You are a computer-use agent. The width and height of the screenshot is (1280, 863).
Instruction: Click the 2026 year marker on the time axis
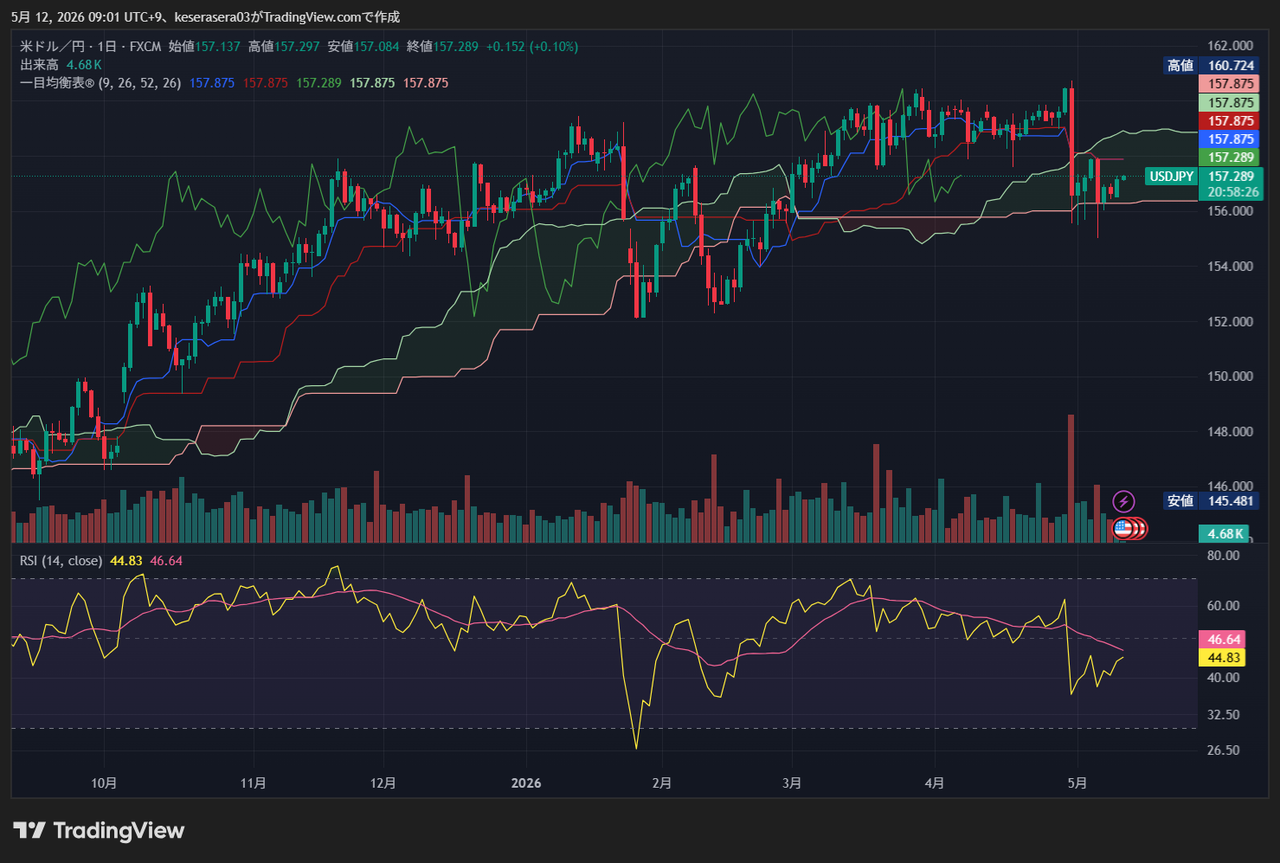(525, 783)
